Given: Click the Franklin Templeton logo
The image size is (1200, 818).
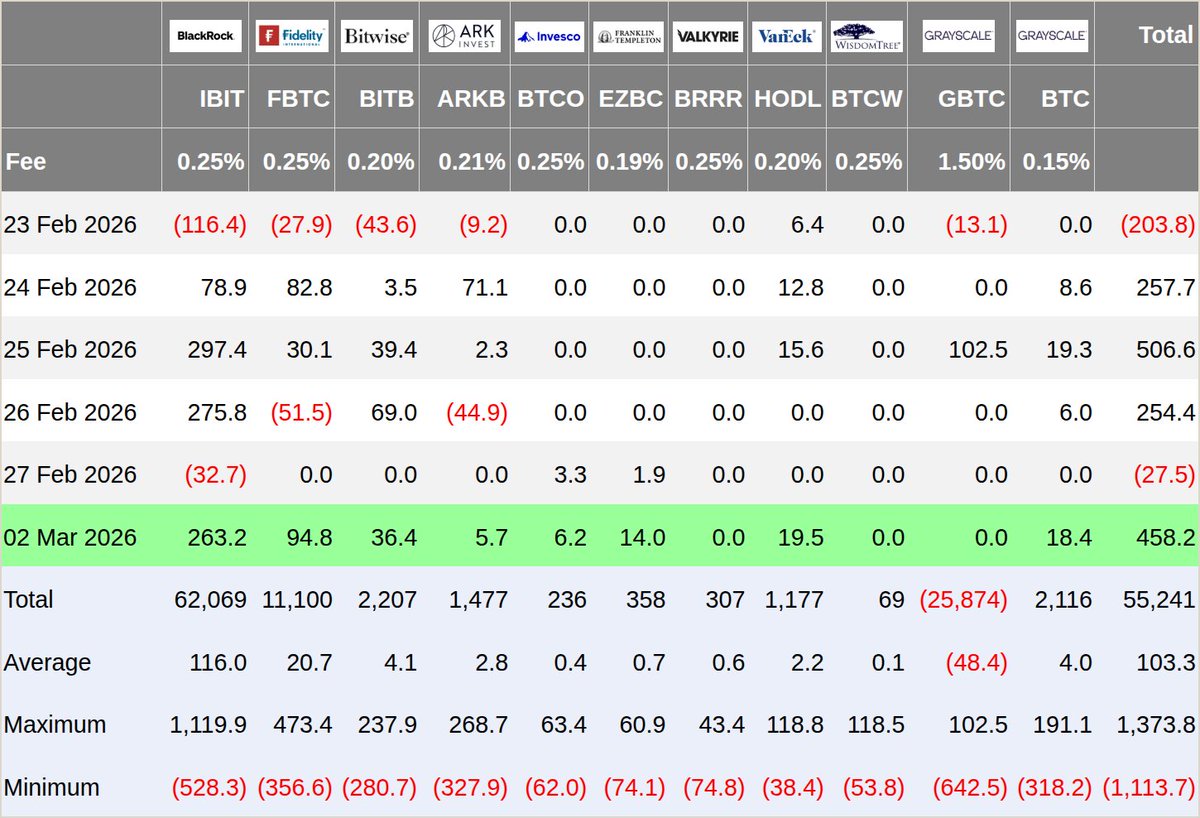Looking at the screenshot, I should click(629, 36).
